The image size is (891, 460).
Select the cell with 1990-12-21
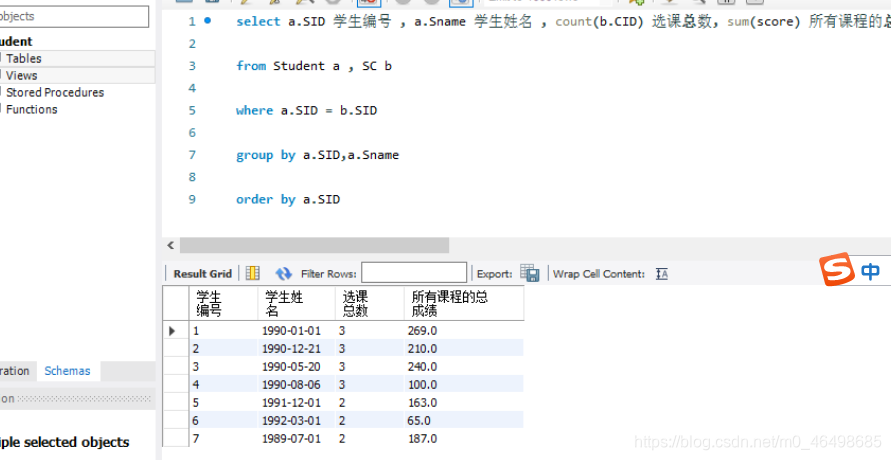[297, 348]
